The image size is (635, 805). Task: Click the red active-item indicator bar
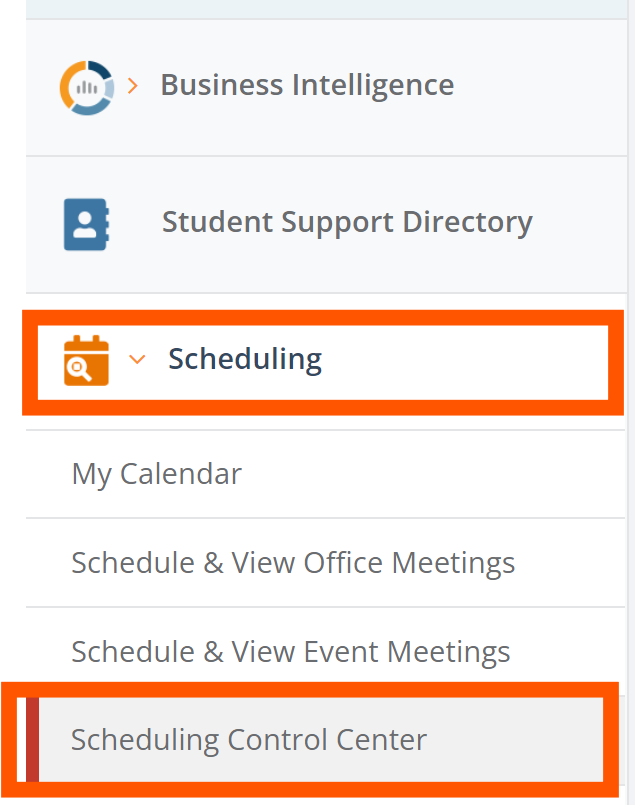30,740
